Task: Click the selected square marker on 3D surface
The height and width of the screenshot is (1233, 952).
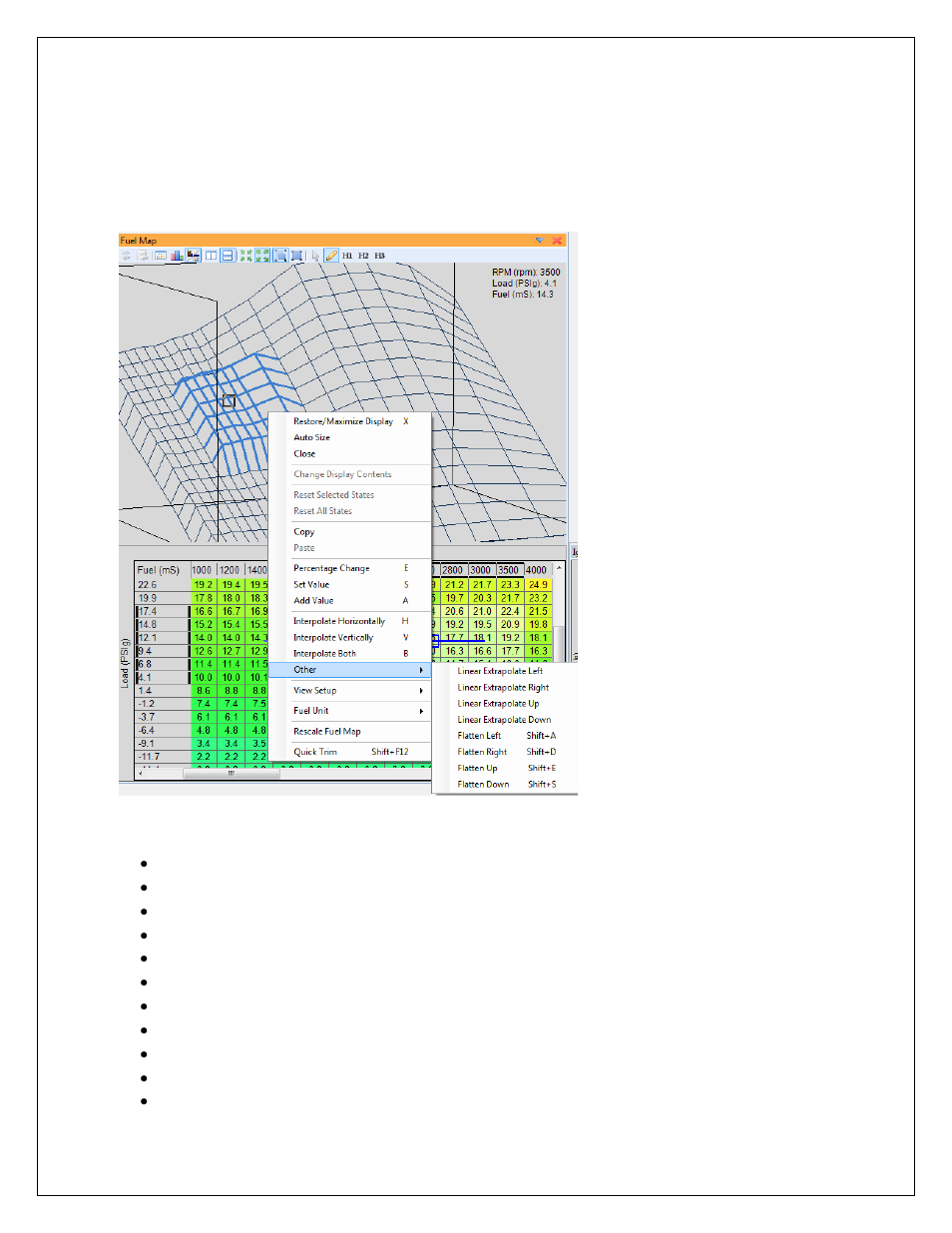Action: 229,401
